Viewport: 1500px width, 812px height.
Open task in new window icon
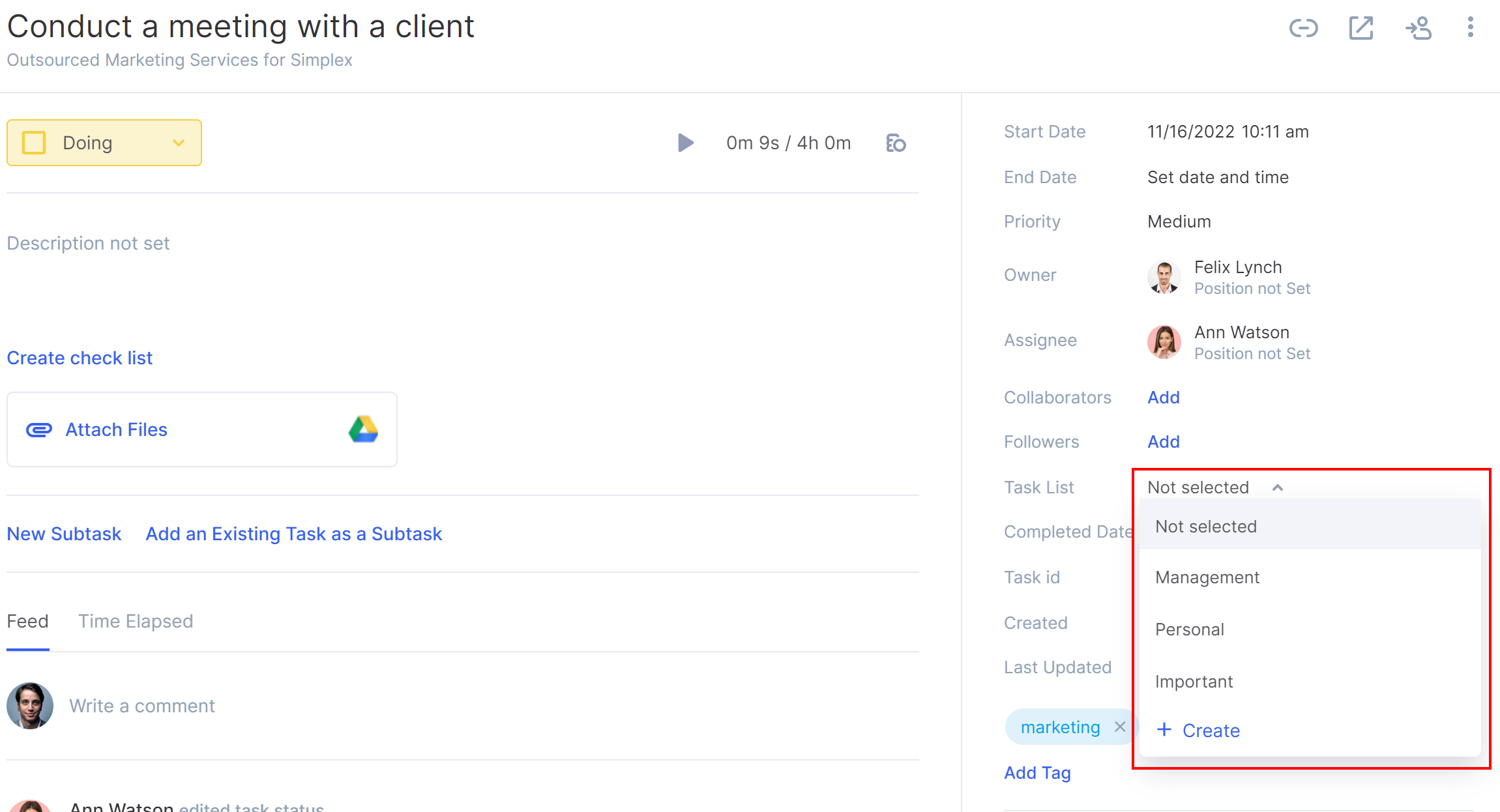coord(1361,28)
